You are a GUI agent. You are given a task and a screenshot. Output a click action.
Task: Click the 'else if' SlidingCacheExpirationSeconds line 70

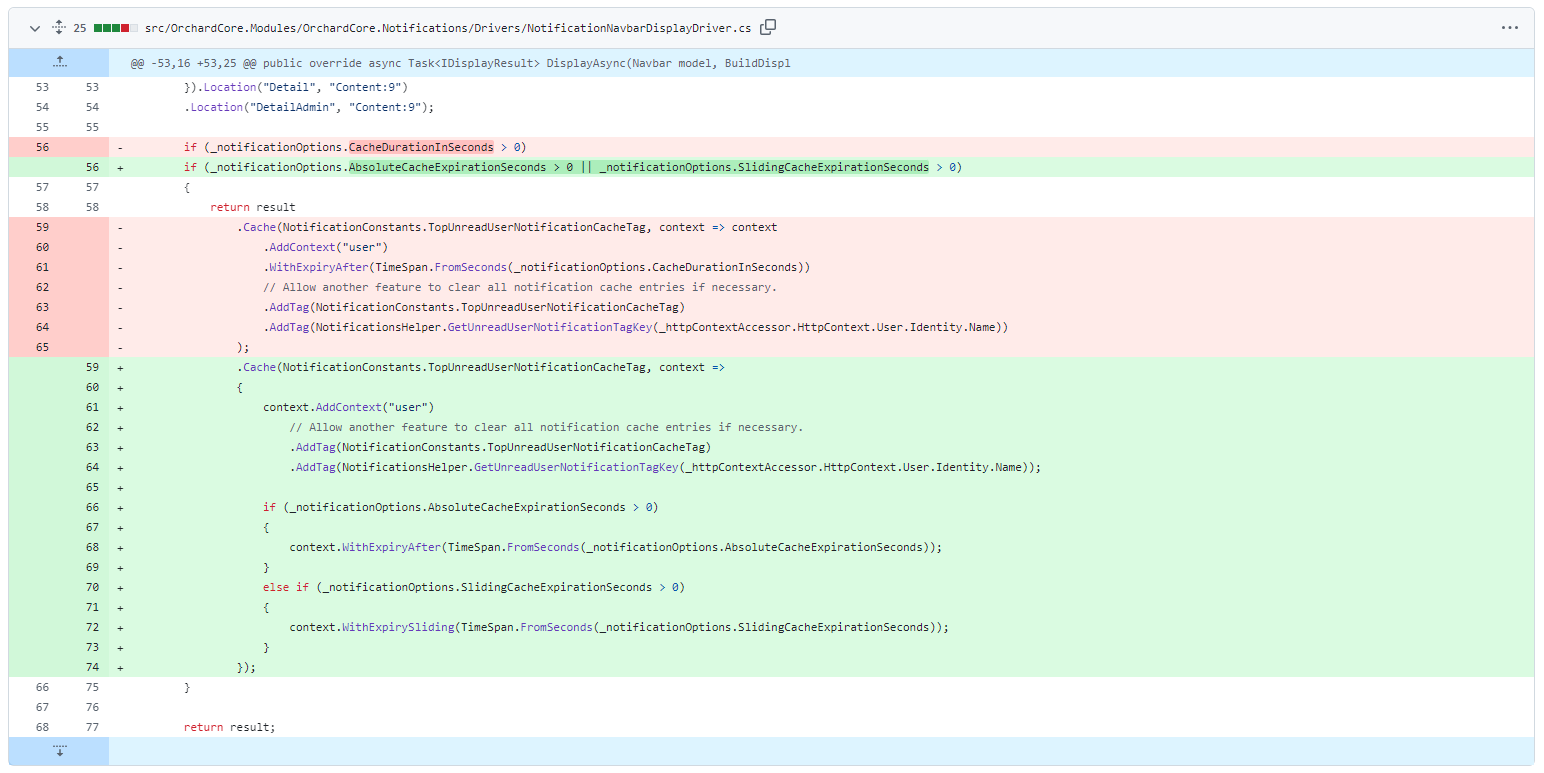[x=474, y=587]
